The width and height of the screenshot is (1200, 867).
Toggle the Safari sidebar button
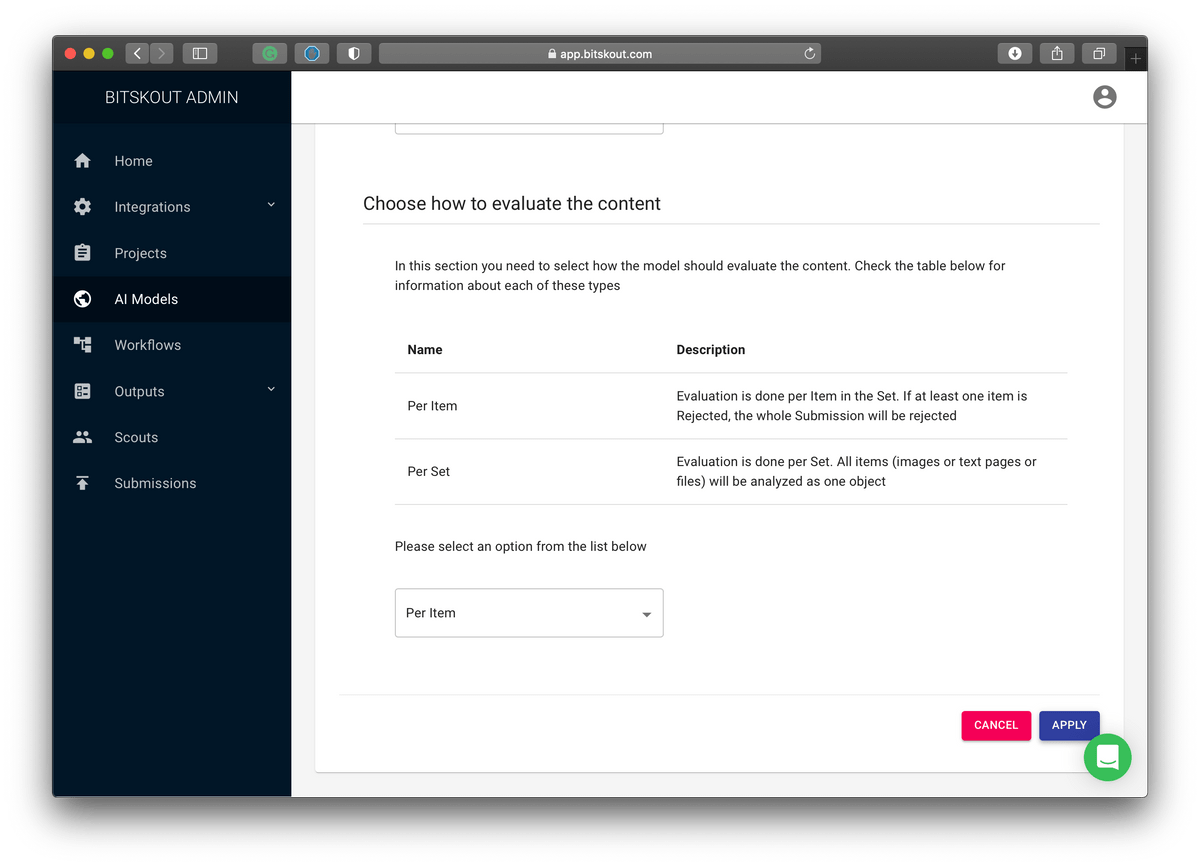coord(200,54)
